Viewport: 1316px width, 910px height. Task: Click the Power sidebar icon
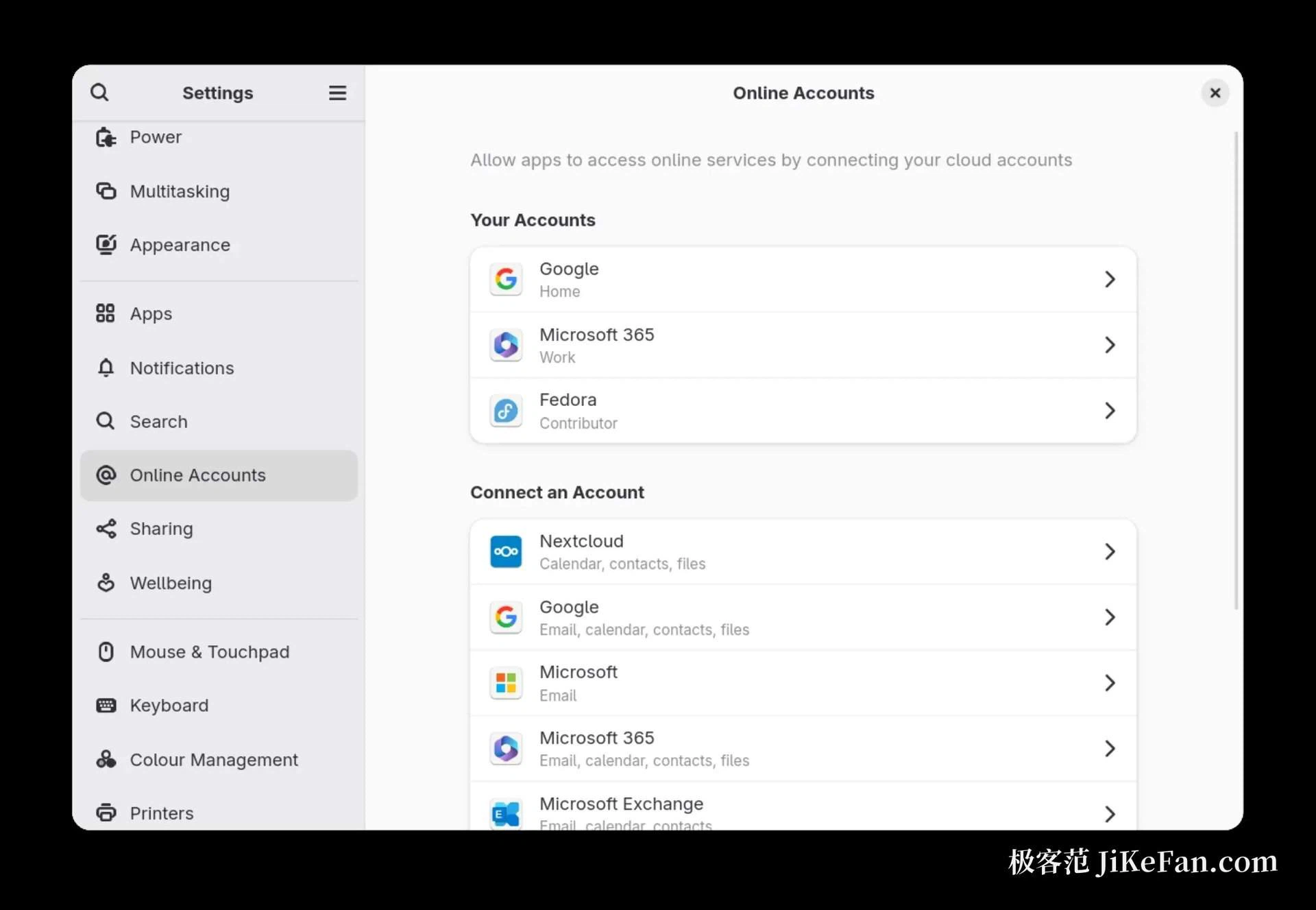point(106,137)
